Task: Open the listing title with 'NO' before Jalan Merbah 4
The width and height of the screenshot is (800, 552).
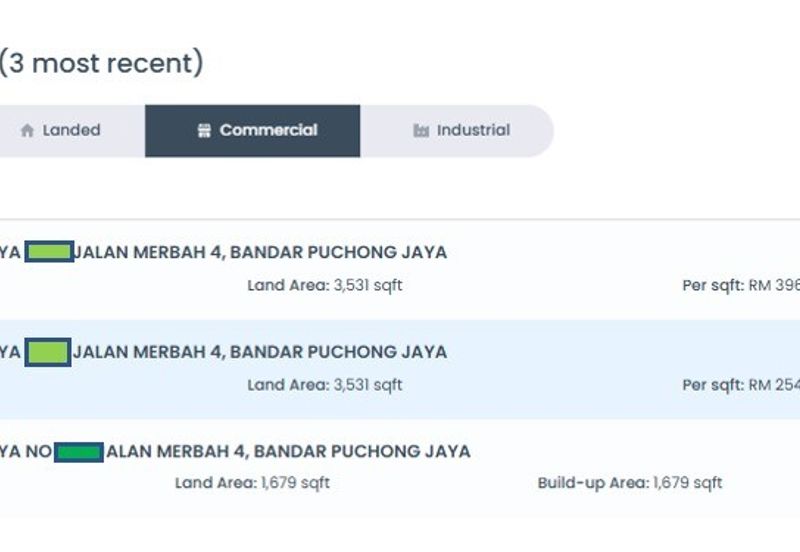Action: pos(288,451)
